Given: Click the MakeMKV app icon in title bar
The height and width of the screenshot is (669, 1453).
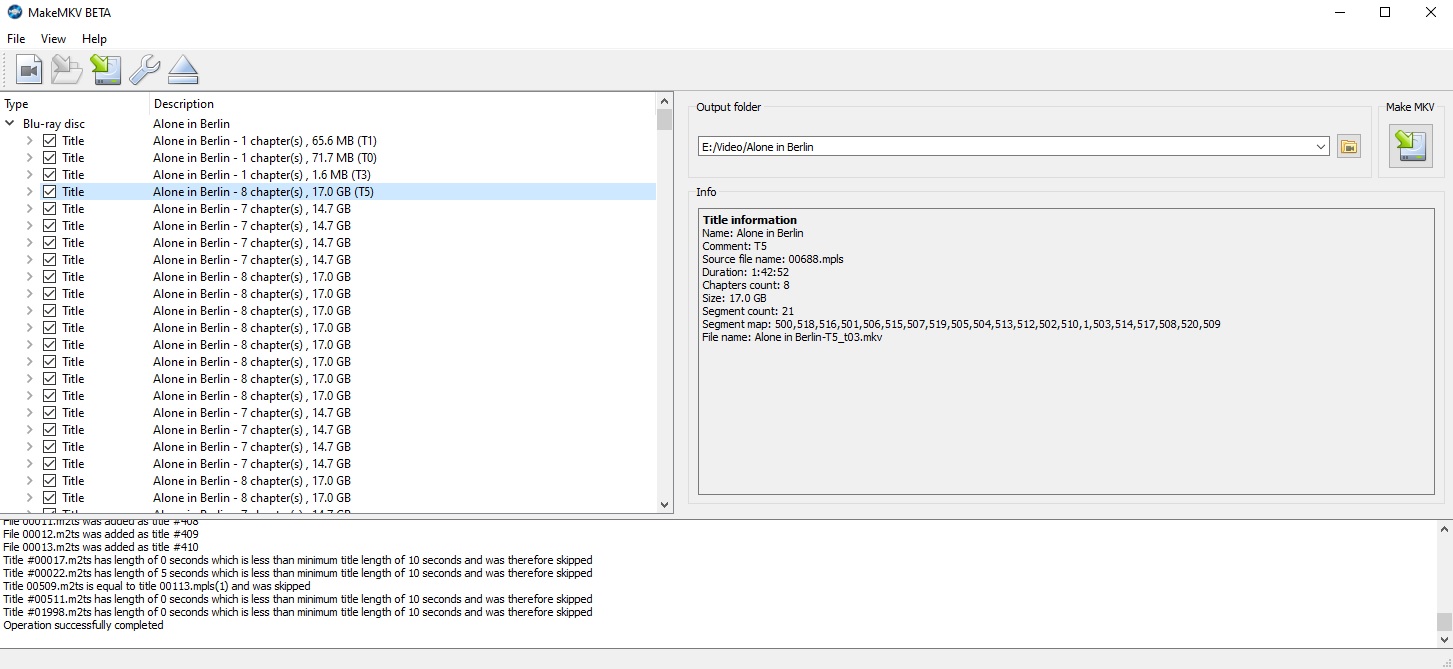Looking at the screenshot, I should pos(15,13).
